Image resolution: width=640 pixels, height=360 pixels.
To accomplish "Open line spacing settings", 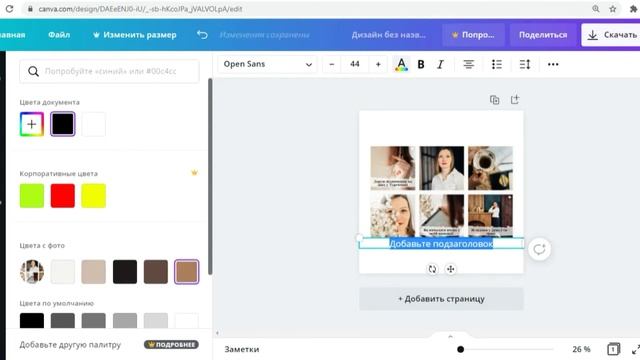I will click(524, 64).
